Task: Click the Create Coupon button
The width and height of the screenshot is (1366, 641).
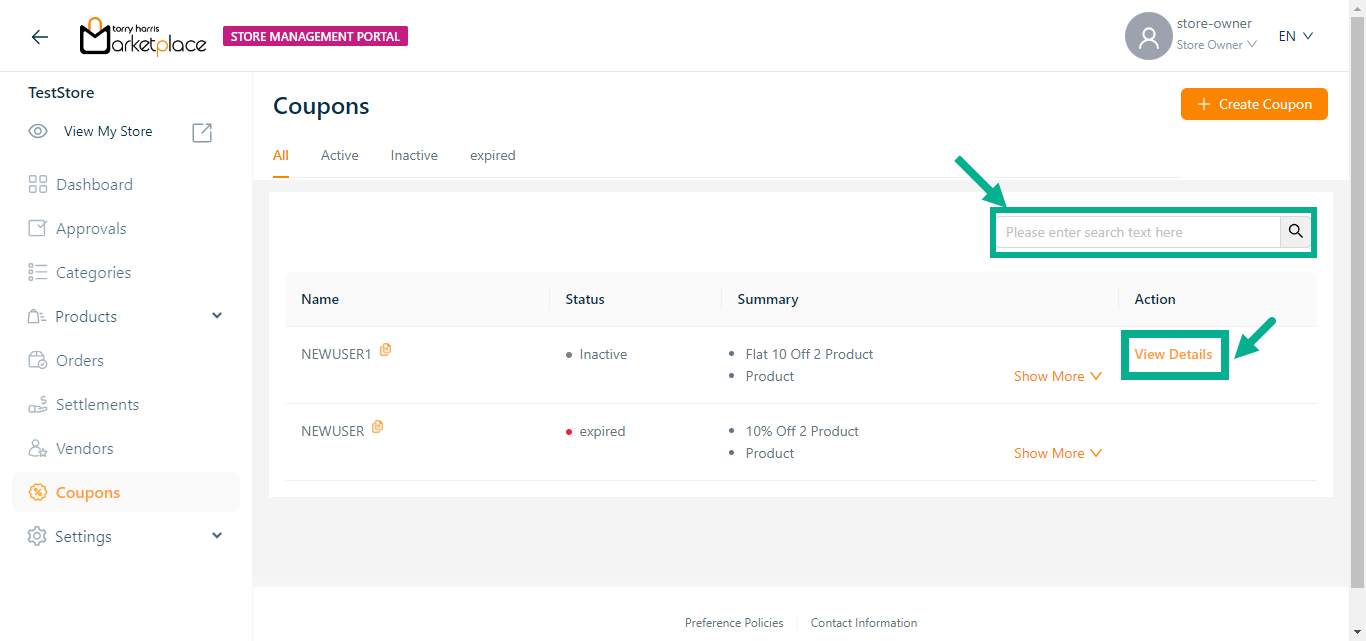Action: pyautogui.click(x=1254, y=104)
